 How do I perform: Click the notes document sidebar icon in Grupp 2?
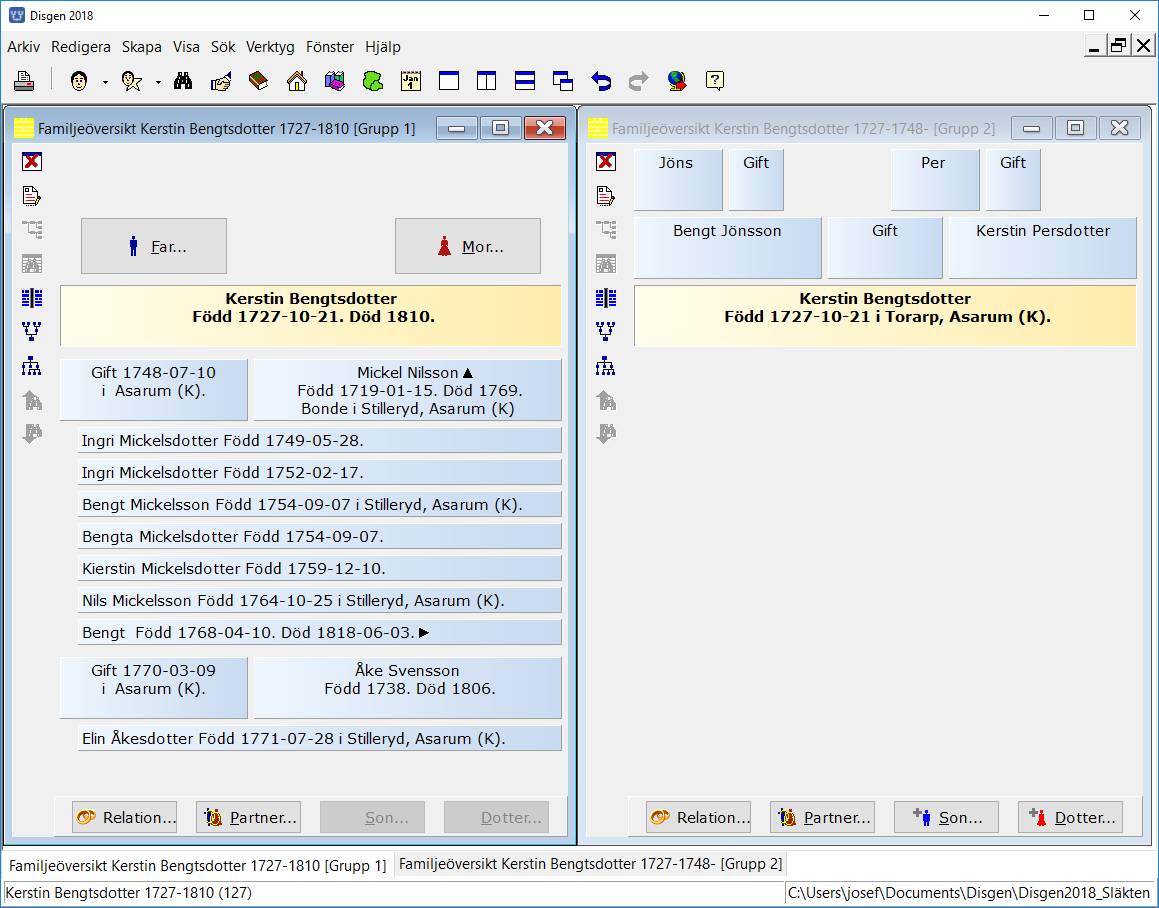click(x=606, y=196)
